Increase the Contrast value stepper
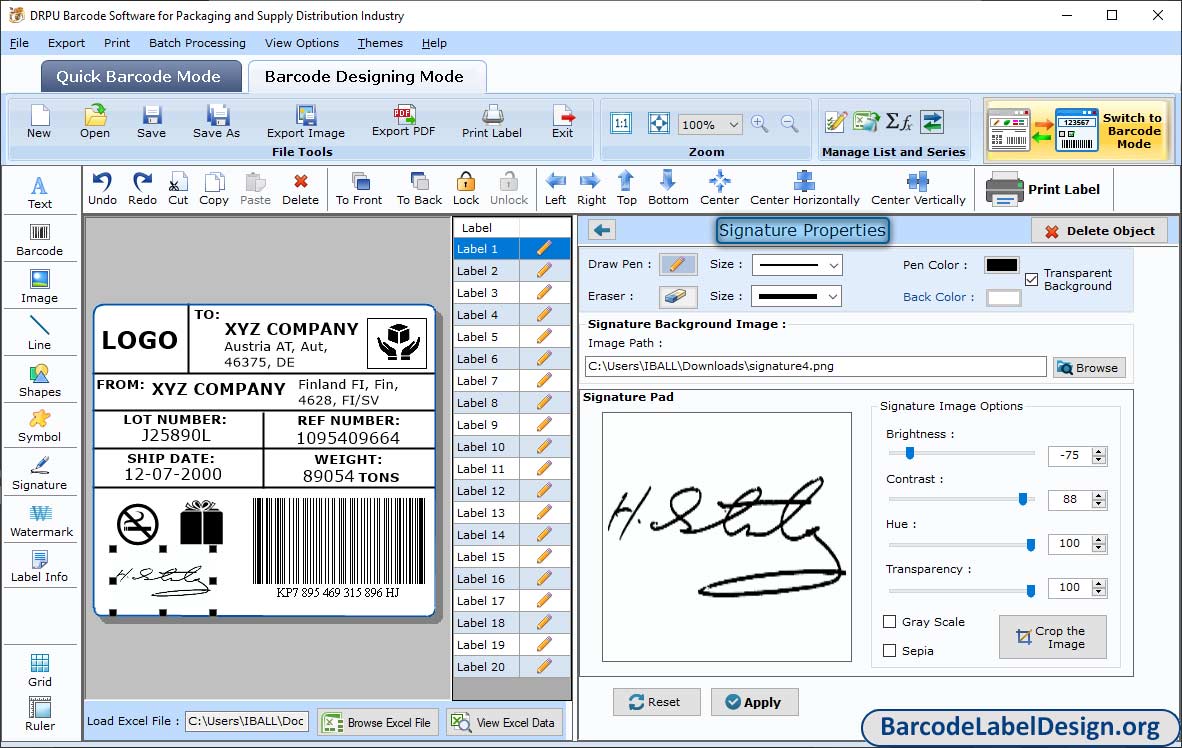The height and width of the screenshot is (748, 1182). (x=1098, y=495)
